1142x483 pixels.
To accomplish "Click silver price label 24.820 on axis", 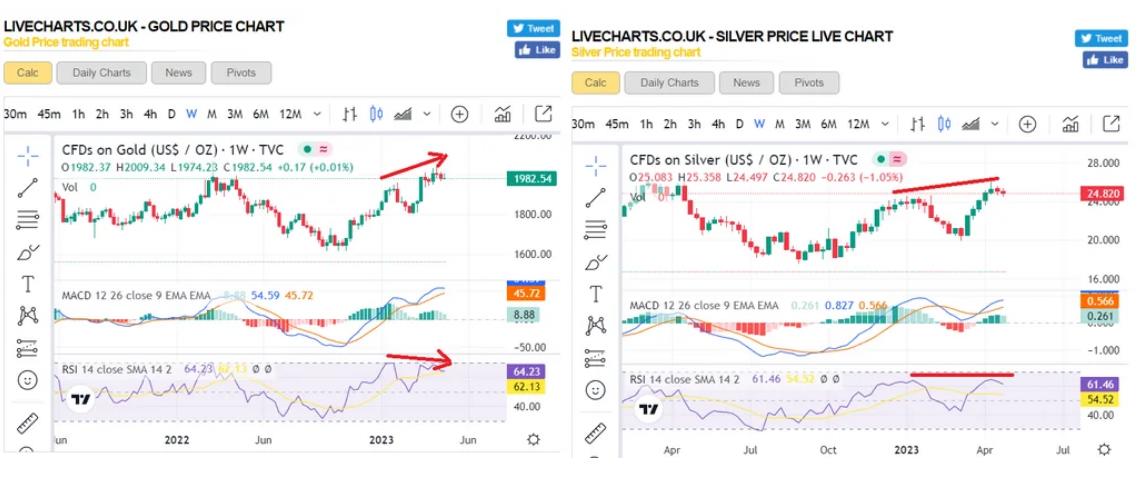I will point(1101,193).
